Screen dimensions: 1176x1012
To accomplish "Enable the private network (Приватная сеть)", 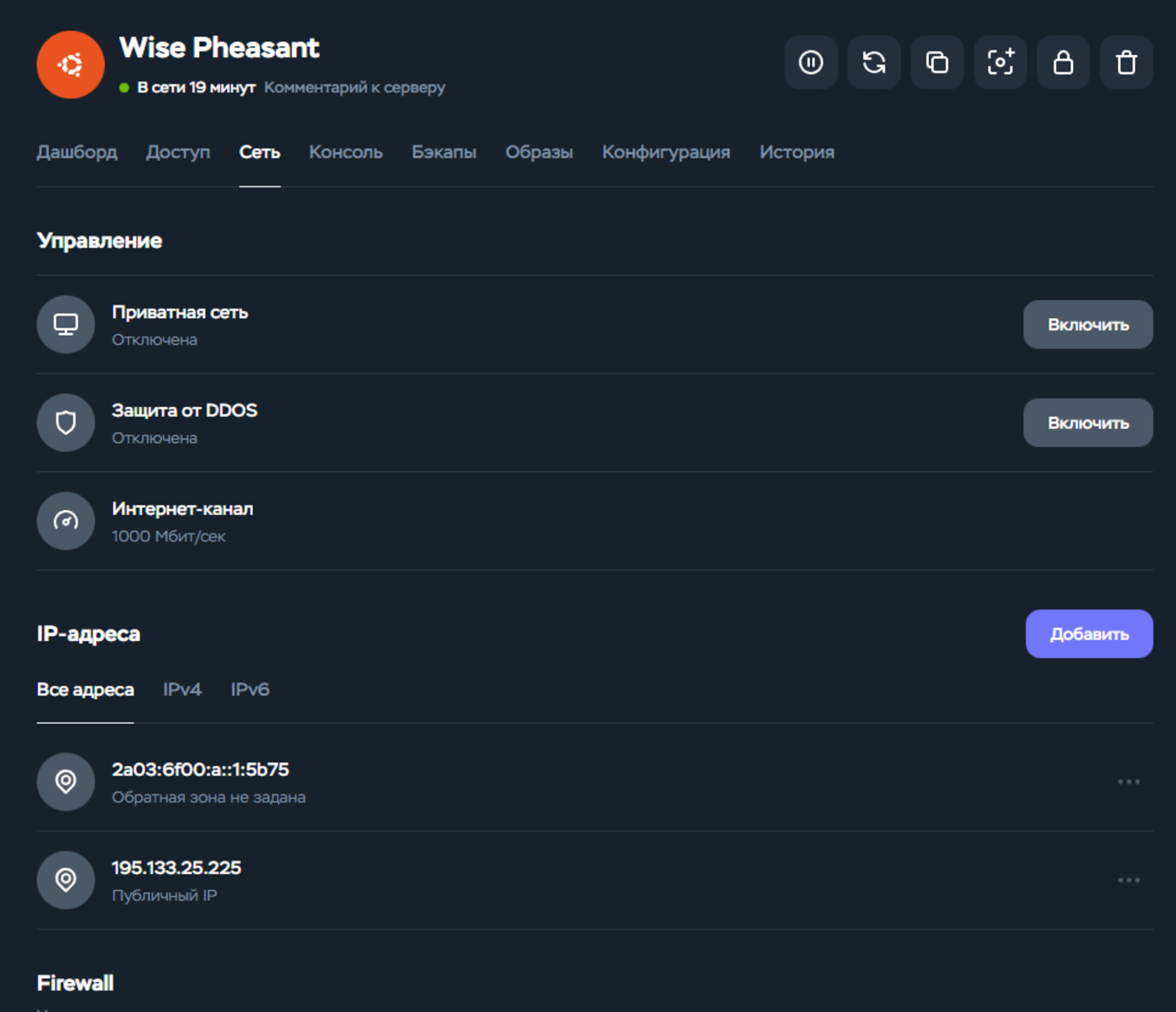I will coord(1088,324).
